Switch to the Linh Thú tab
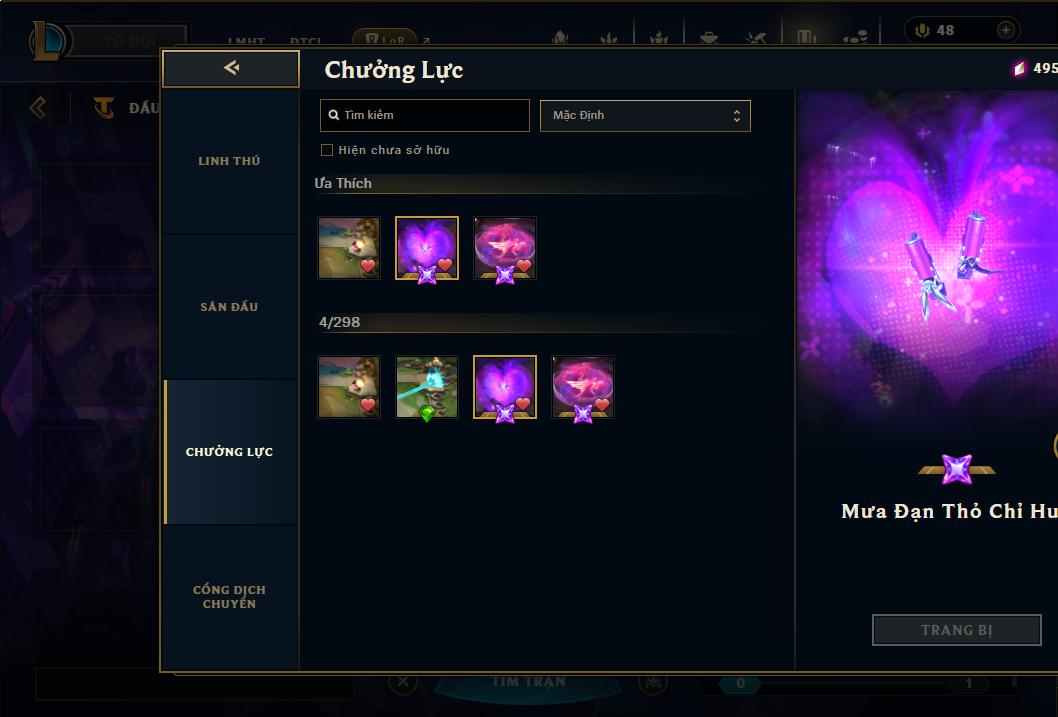Viewport: 1058px width, 717px height. [x=229, y=161]
